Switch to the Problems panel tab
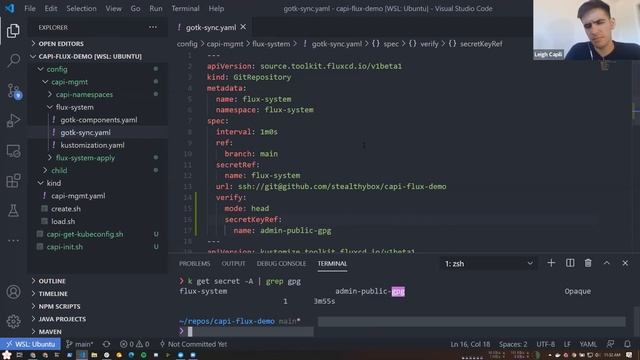Image resolution: width=640 pixels, height=360 pixels. click(195, 264)
